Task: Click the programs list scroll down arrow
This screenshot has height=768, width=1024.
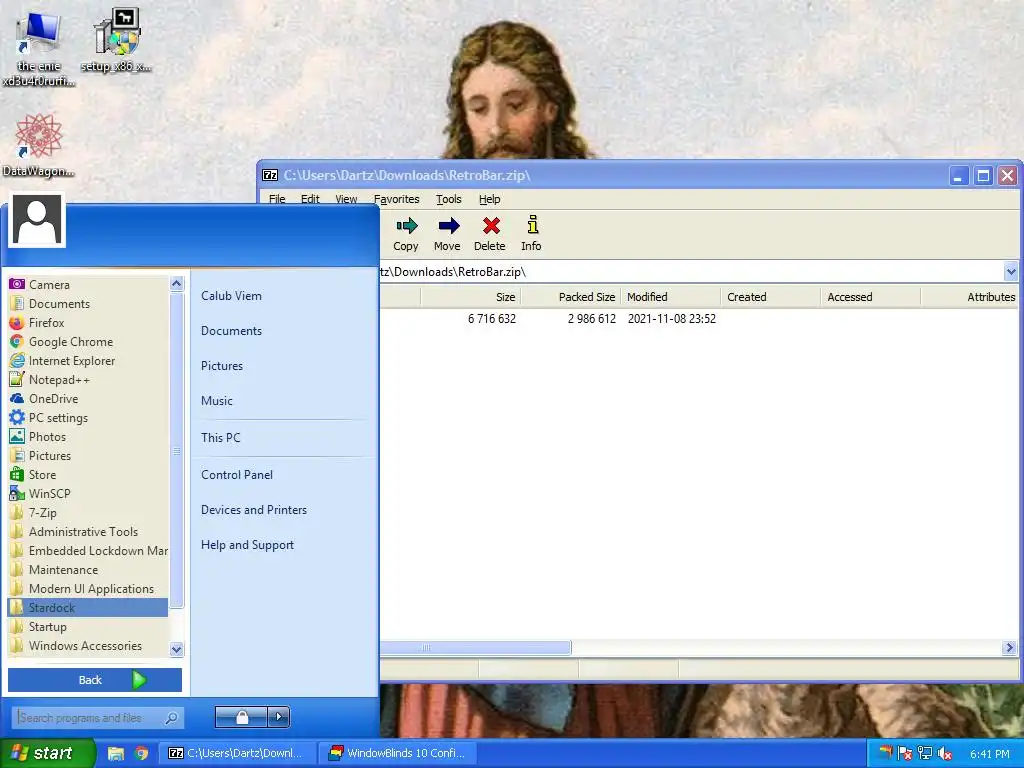Action: [176, 649]
